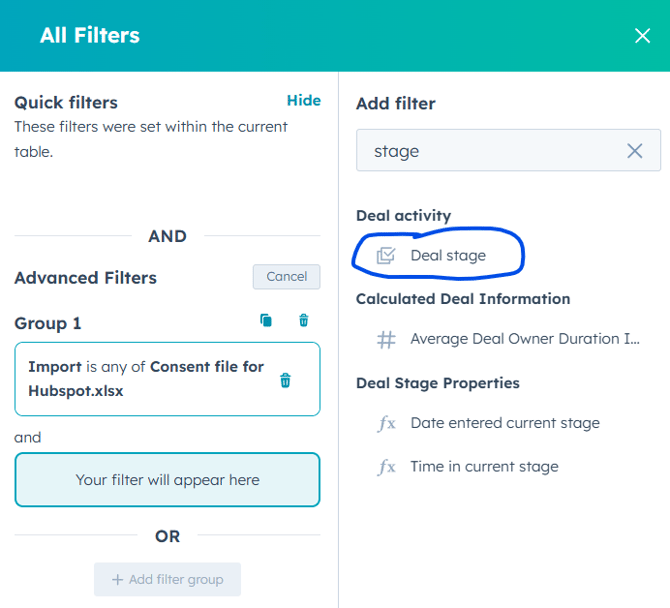Viewport: 670px width, 608px height.
Task: Open the Import is any of filter
Action: (145, 378)
